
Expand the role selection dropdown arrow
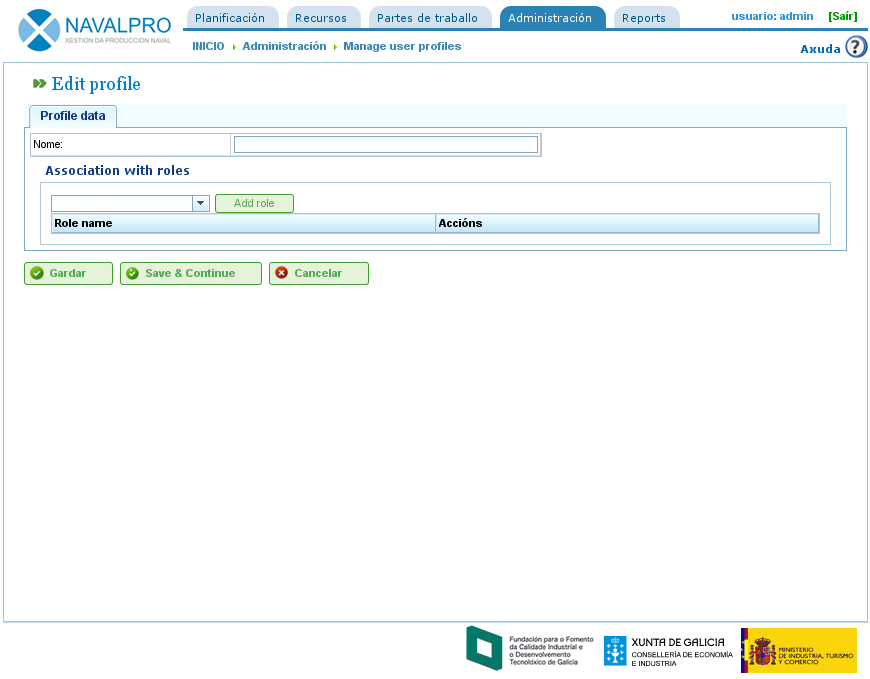point(201,204)
